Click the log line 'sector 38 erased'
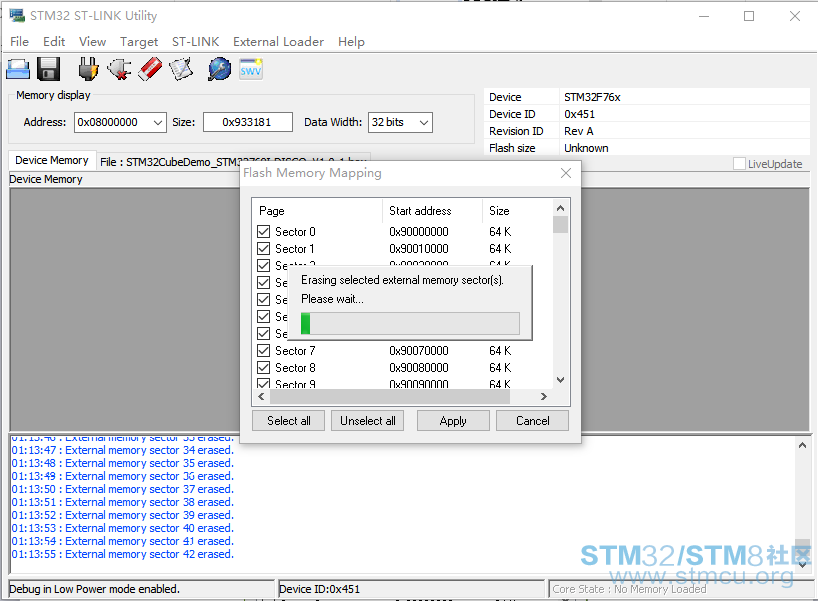 point(123,502)
